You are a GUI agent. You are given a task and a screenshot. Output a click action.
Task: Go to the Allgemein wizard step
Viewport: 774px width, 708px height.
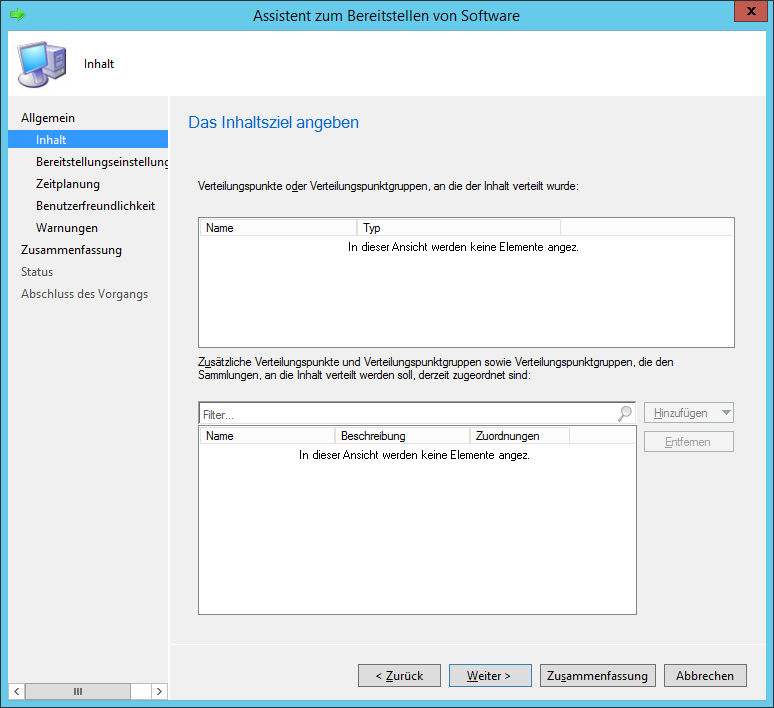coord(48,118)
